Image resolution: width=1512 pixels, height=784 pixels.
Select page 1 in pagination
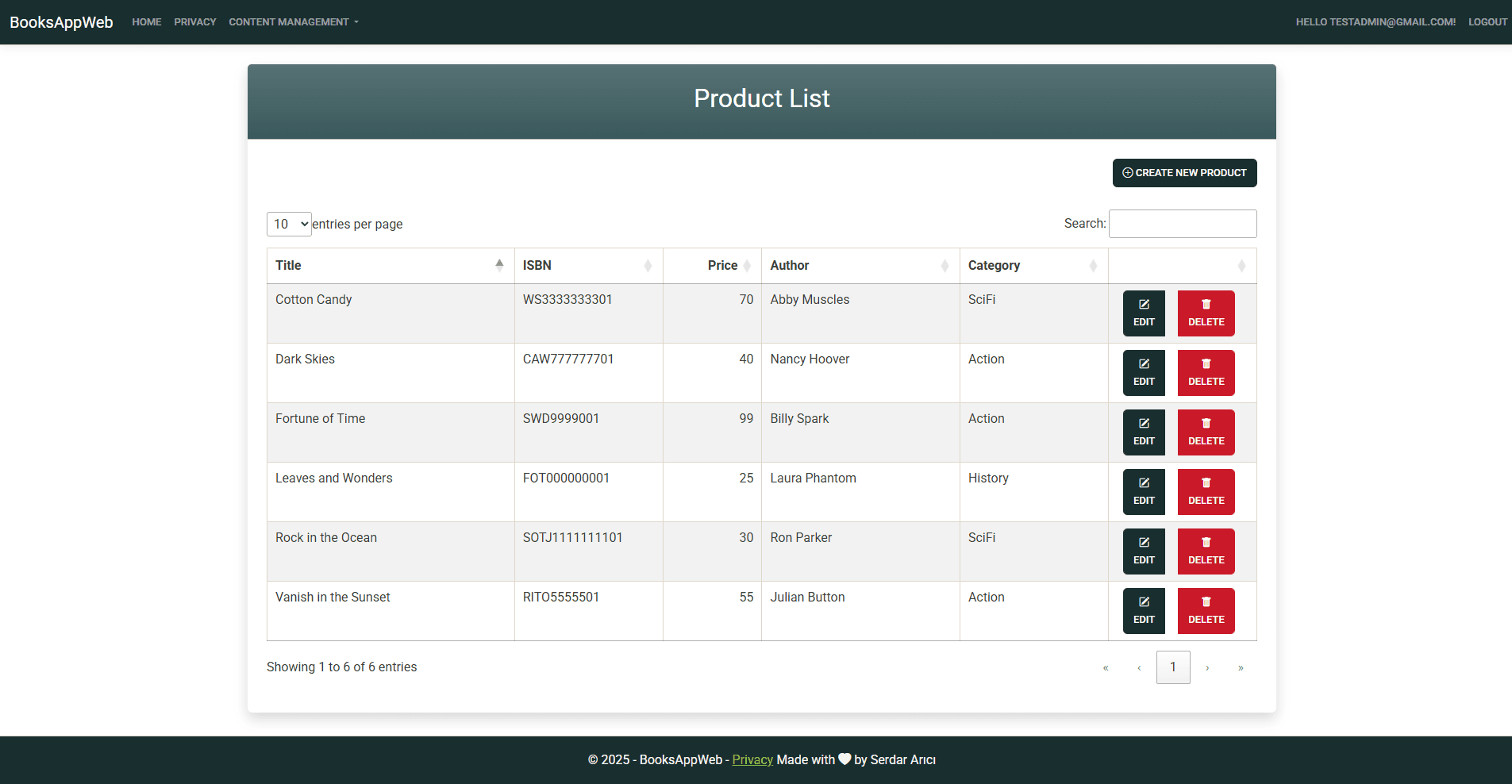(x=1173, y=667)
